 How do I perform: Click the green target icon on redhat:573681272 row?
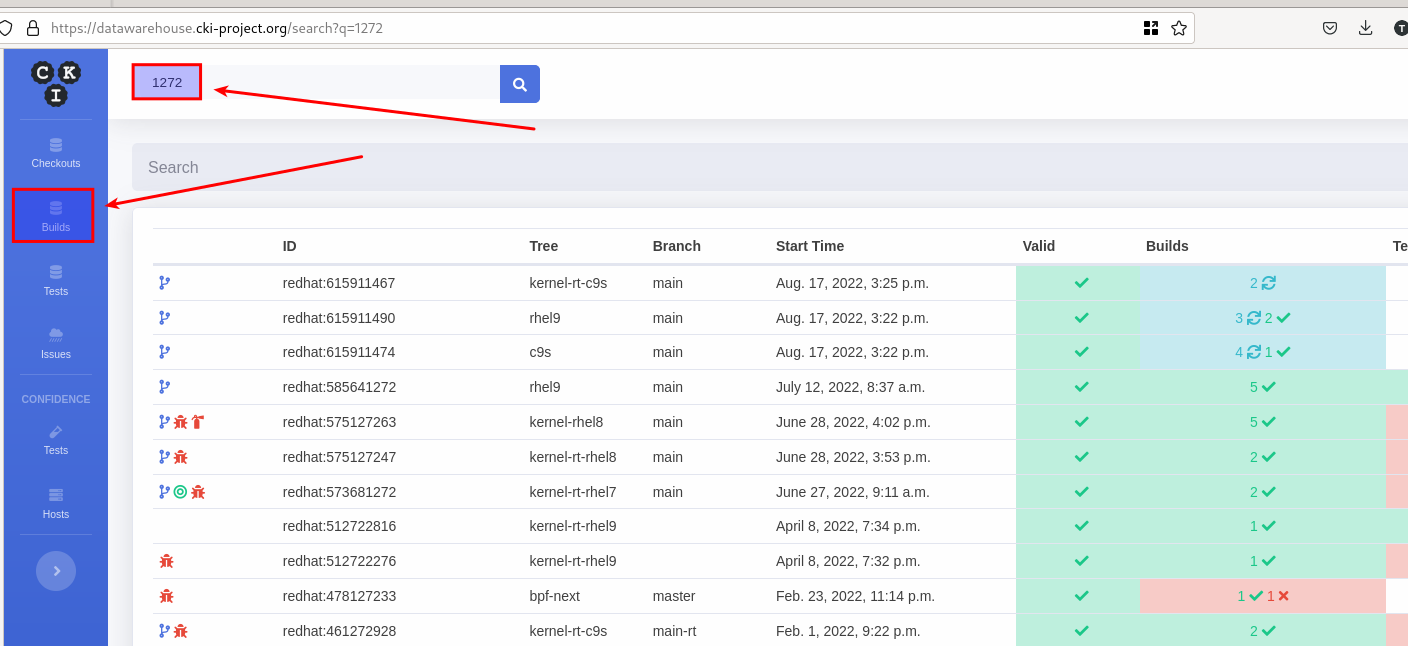[x=180, y=492]
